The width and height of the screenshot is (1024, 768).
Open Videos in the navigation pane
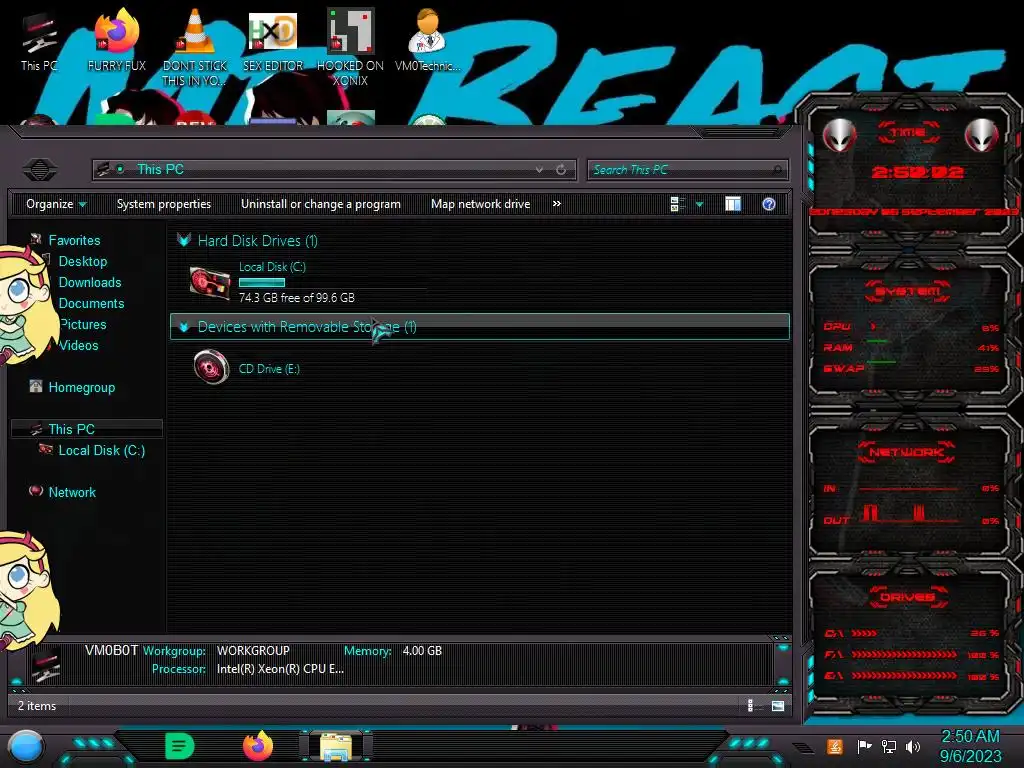tap(78, 345)
